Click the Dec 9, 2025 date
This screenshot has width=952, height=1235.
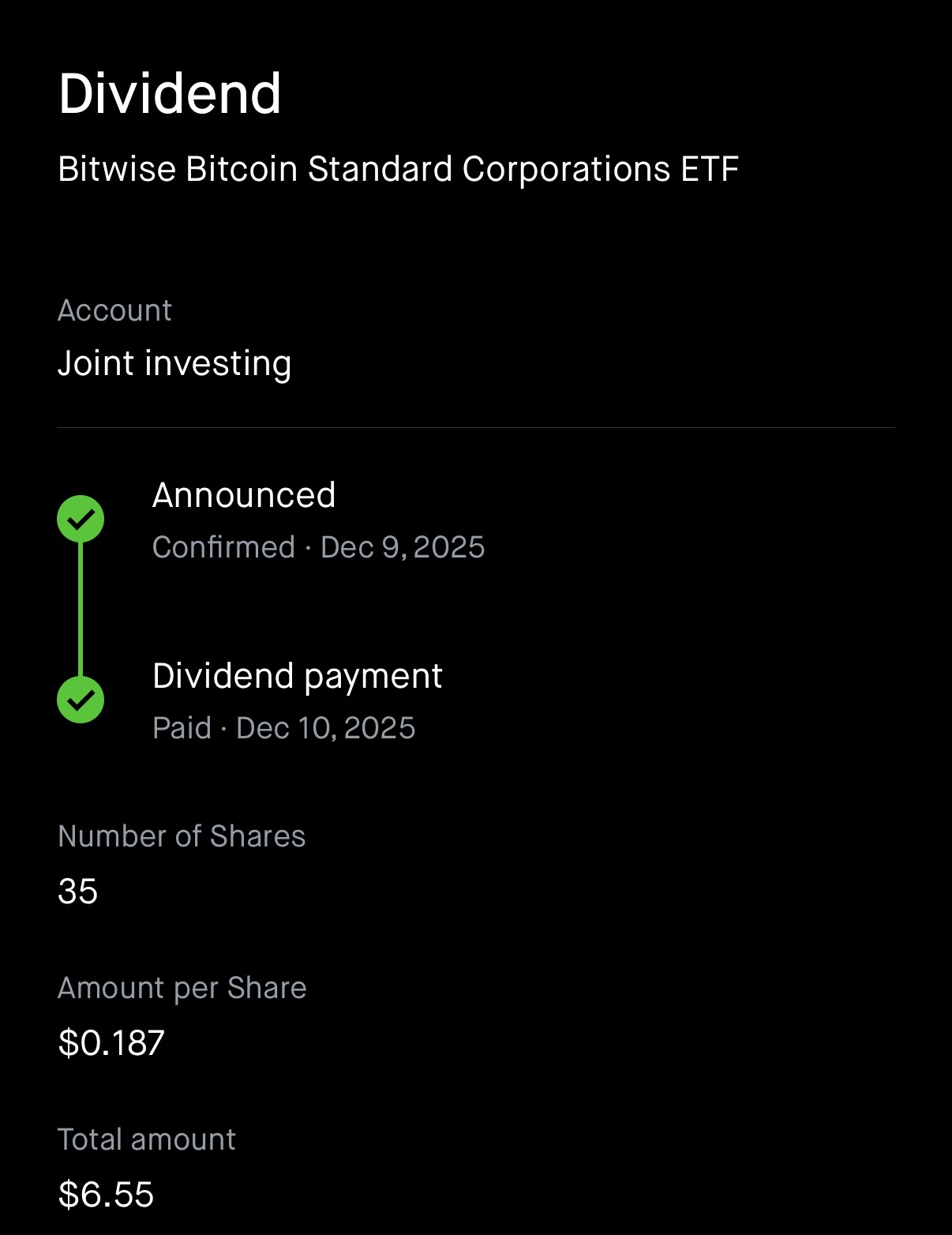[403, 547]
